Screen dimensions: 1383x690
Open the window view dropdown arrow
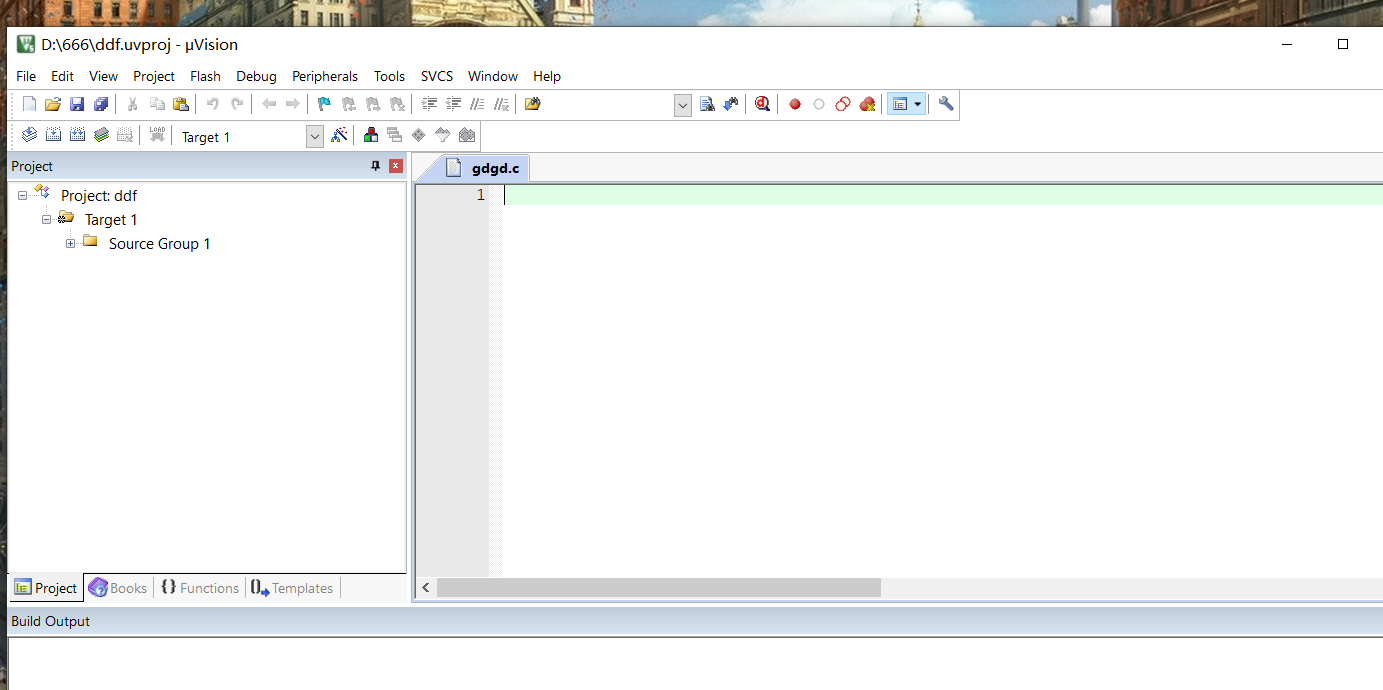(918, 104)
